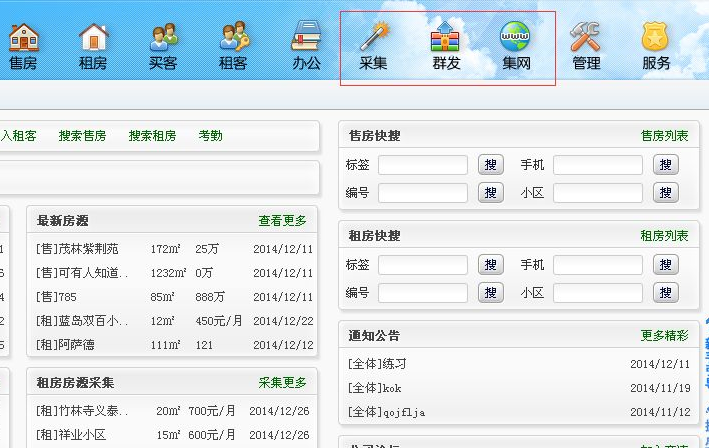The width and height of the screenshot is (709, 448).
Task: Click 查看更多 in 最新房源
Action: pos(282,221)
